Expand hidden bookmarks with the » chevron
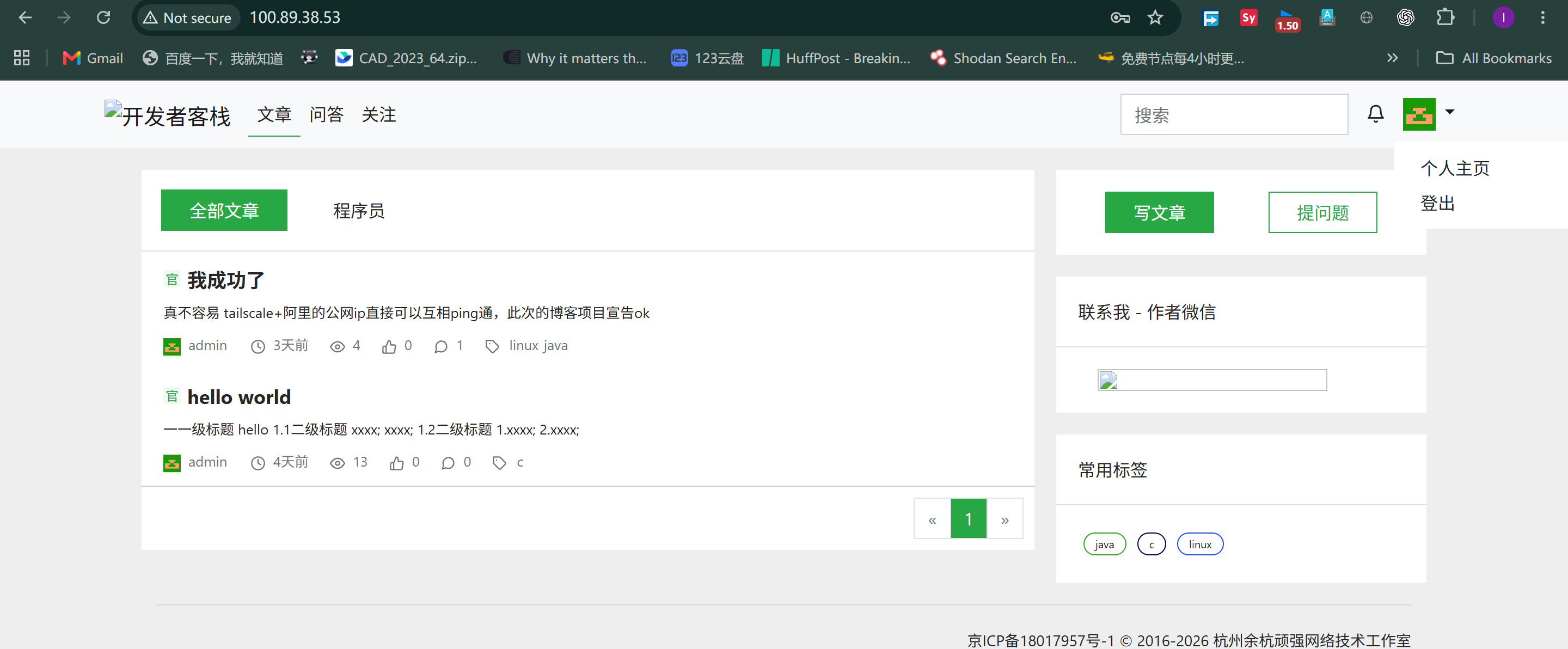The height and width of the screenshot is (649, 1568). click(x=1392, y=58)
